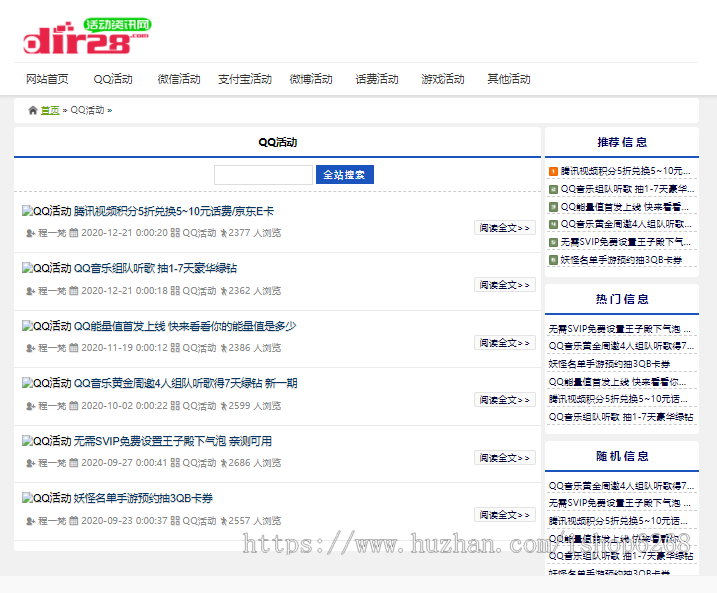Click the 热门信息 sidebar heading
This screenshot has width=717, height=593.
pos(622,299)
